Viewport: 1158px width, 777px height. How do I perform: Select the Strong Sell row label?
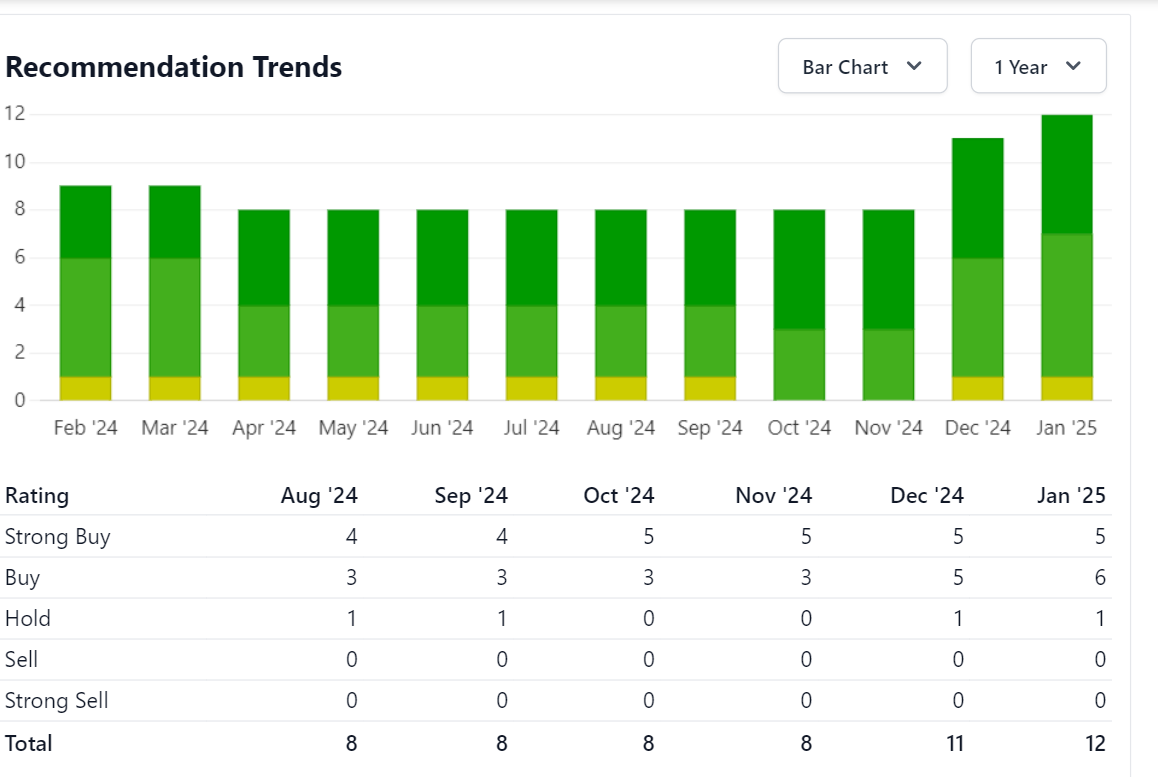tap(57, 701)
